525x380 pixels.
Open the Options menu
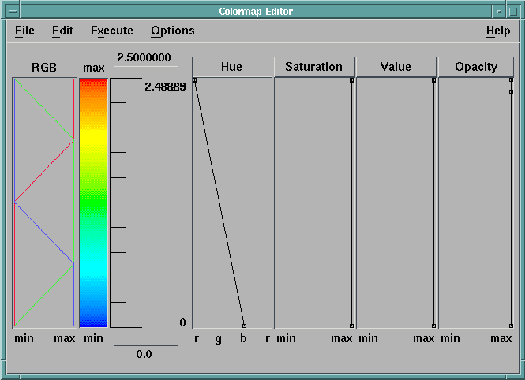pyautogui.click(x=172, y=31)
